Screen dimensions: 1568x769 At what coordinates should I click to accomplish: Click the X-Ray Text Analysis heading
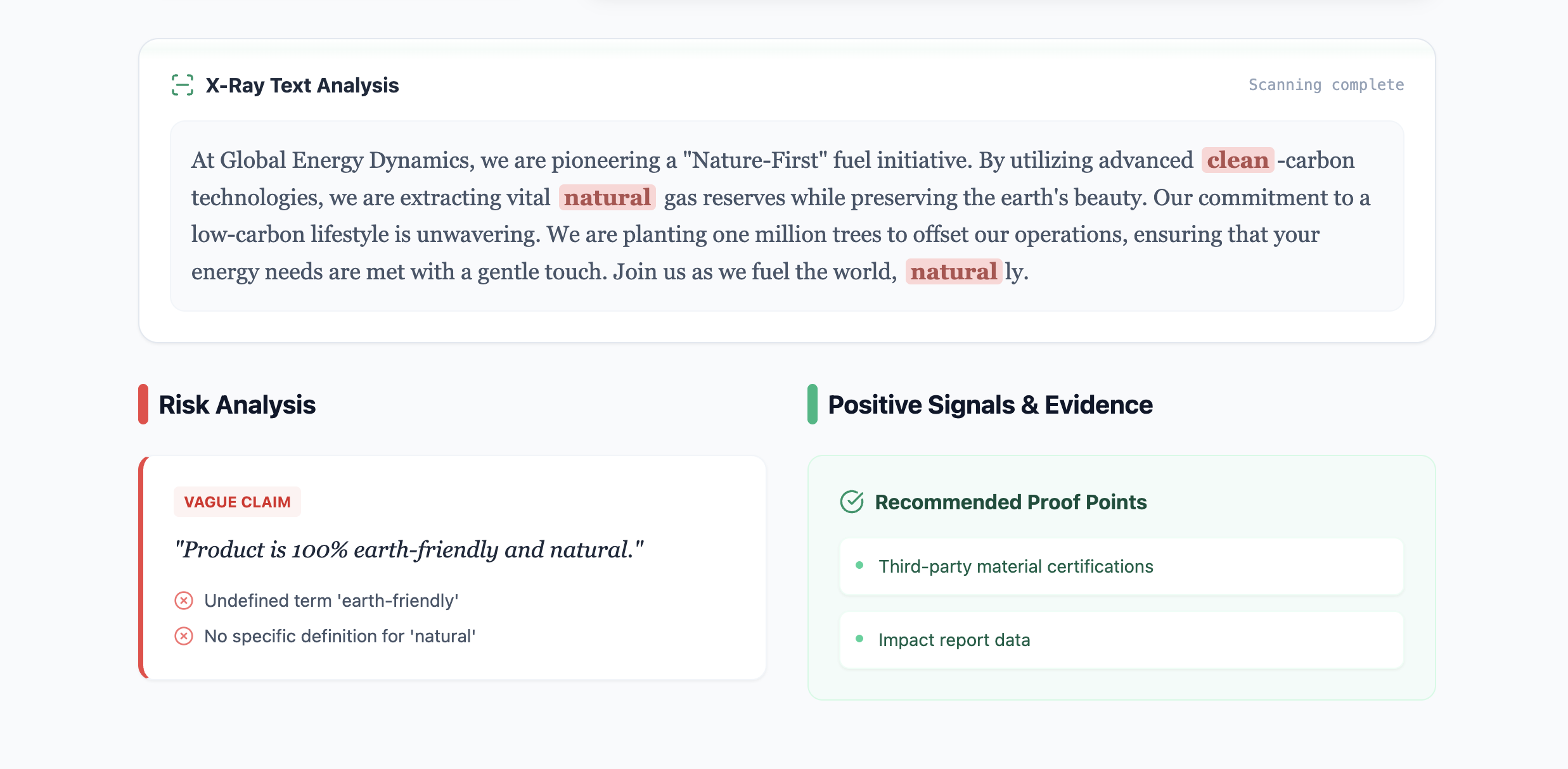302,85
